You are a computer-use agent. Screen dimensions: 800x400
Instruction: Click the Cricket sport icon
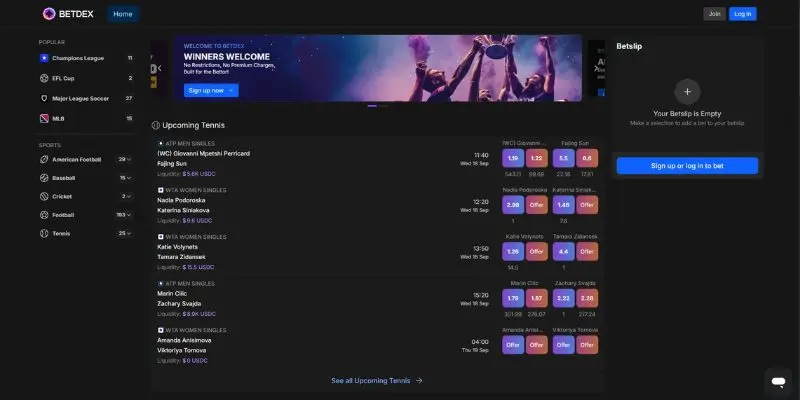tap(44, 196)
